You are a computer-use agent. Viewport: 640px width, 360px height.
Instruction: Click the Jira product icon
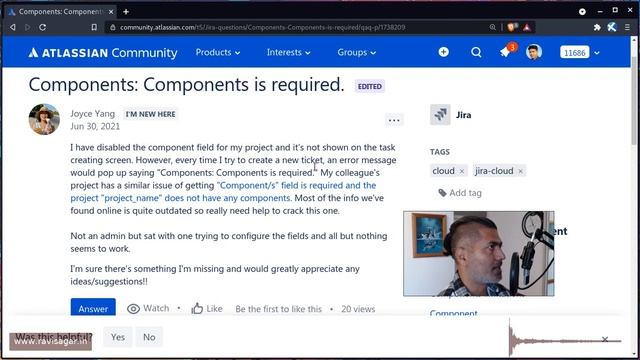pyautogui.click(x=440, y=115)
